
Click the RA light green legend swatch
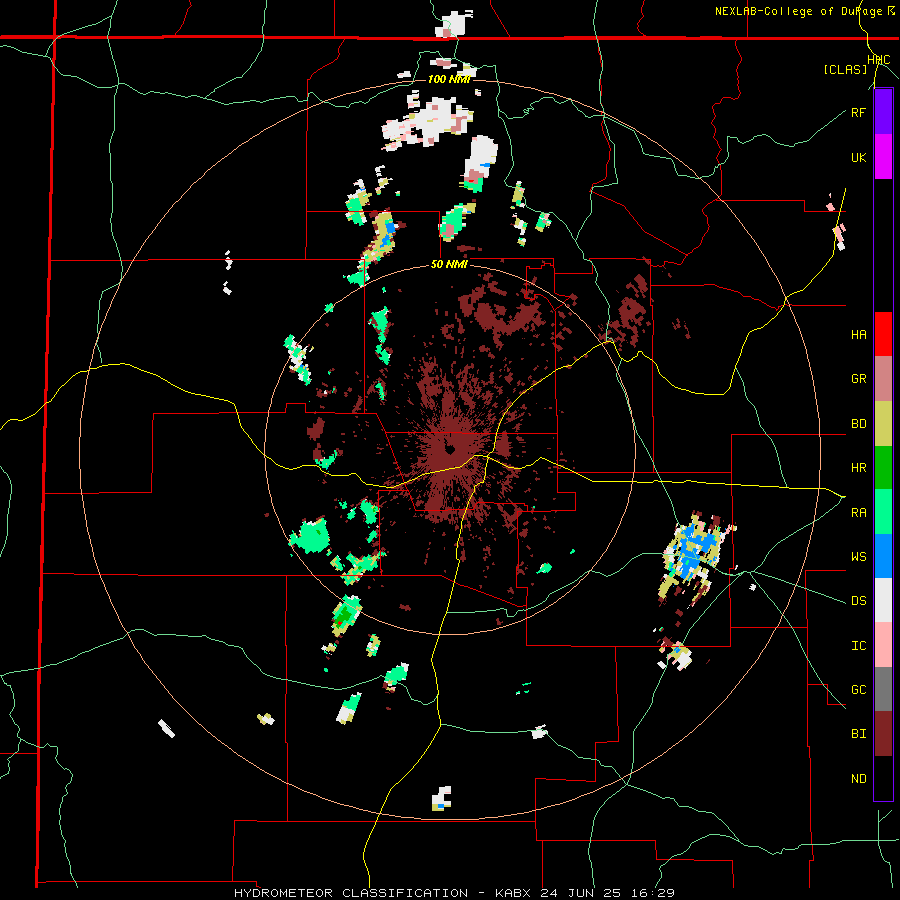883,512
